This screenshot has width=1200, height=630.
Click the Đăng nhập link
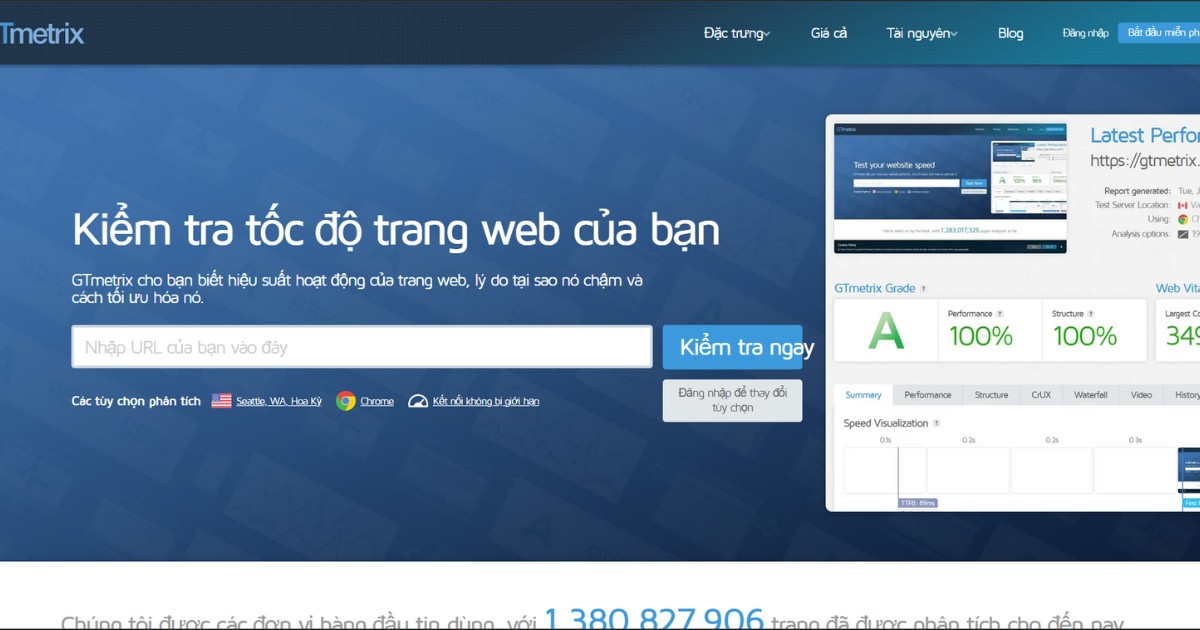pos(1084,32)
